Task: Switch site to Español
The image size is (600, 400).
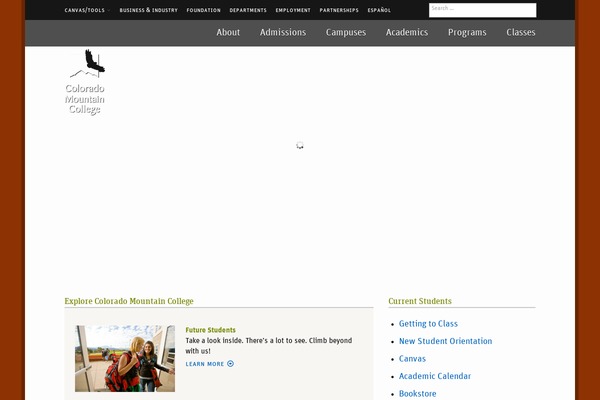Action: (379, 10)
